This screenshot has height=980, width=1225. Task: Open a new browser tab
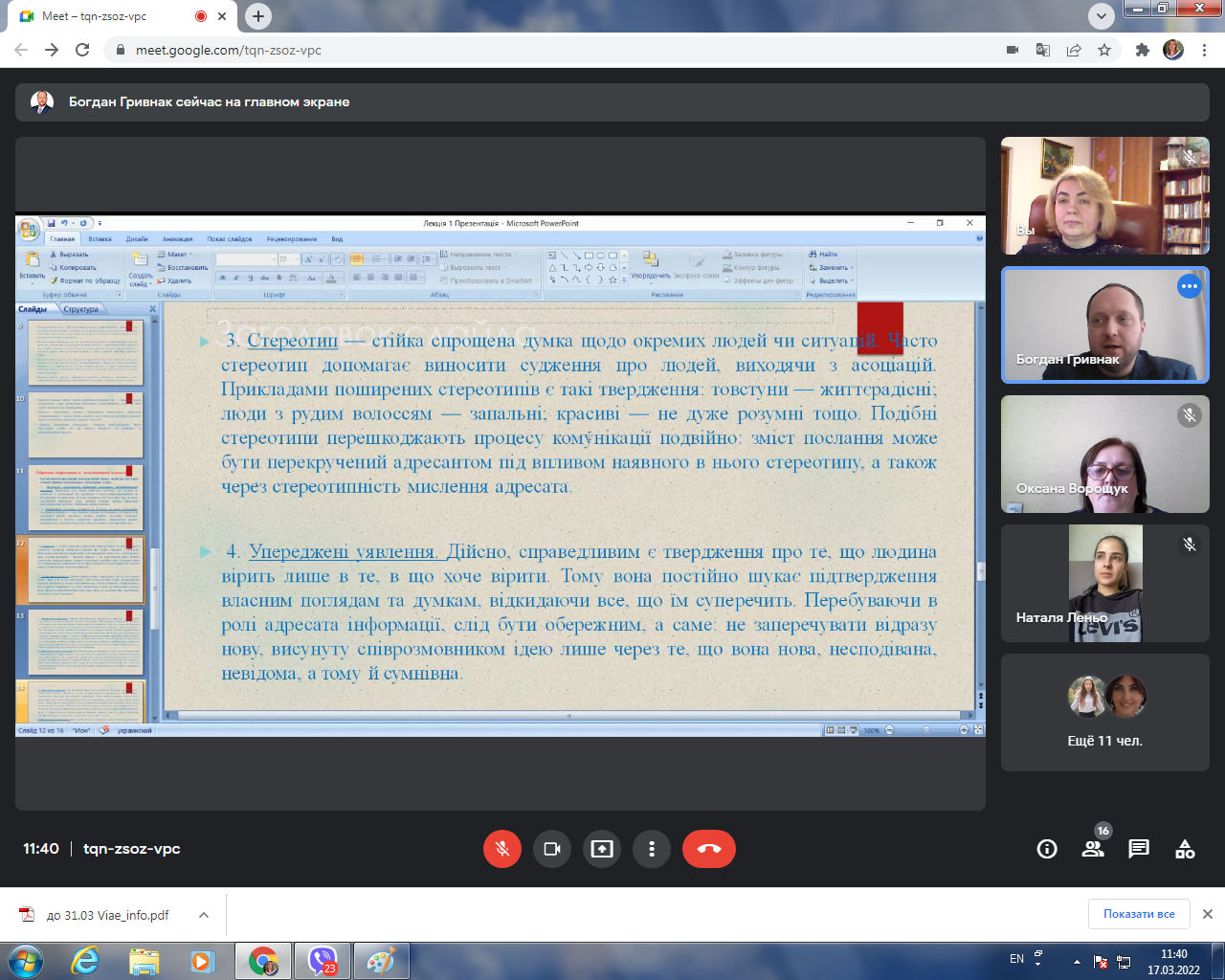point(258,16)
